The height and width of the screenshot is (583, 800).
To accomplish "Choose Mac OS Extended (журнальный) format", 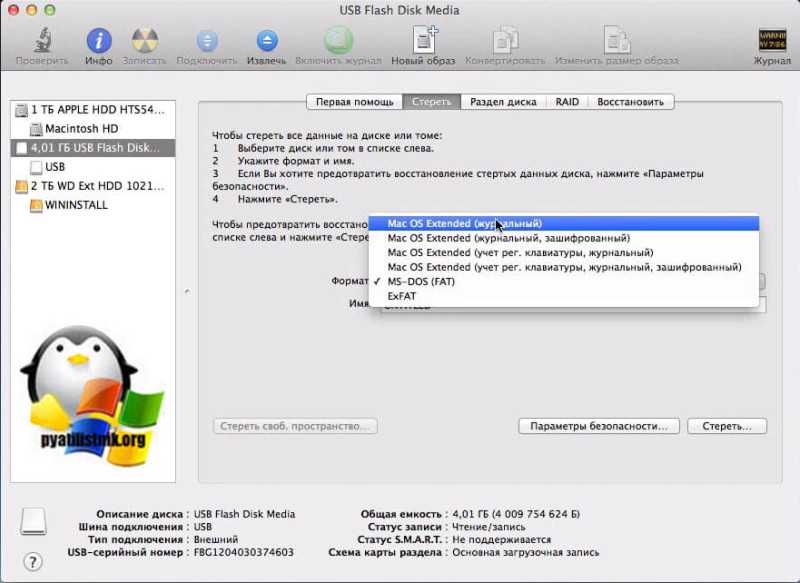I will tap(564, 223).
